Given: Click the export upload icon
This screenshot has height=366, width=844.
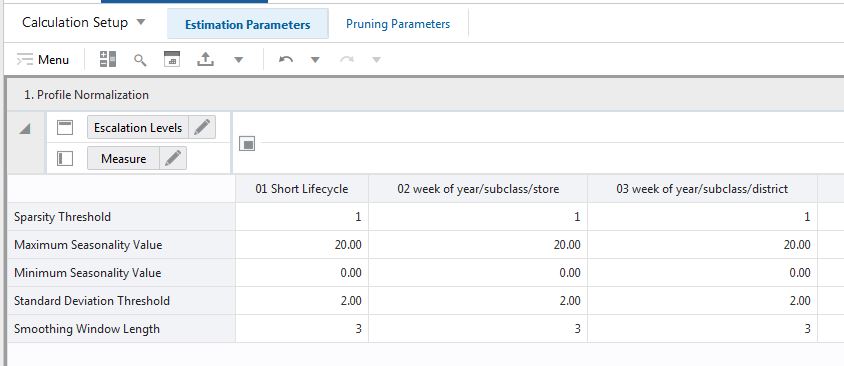Looking at the screenshot, I should [x=205, y=59].
